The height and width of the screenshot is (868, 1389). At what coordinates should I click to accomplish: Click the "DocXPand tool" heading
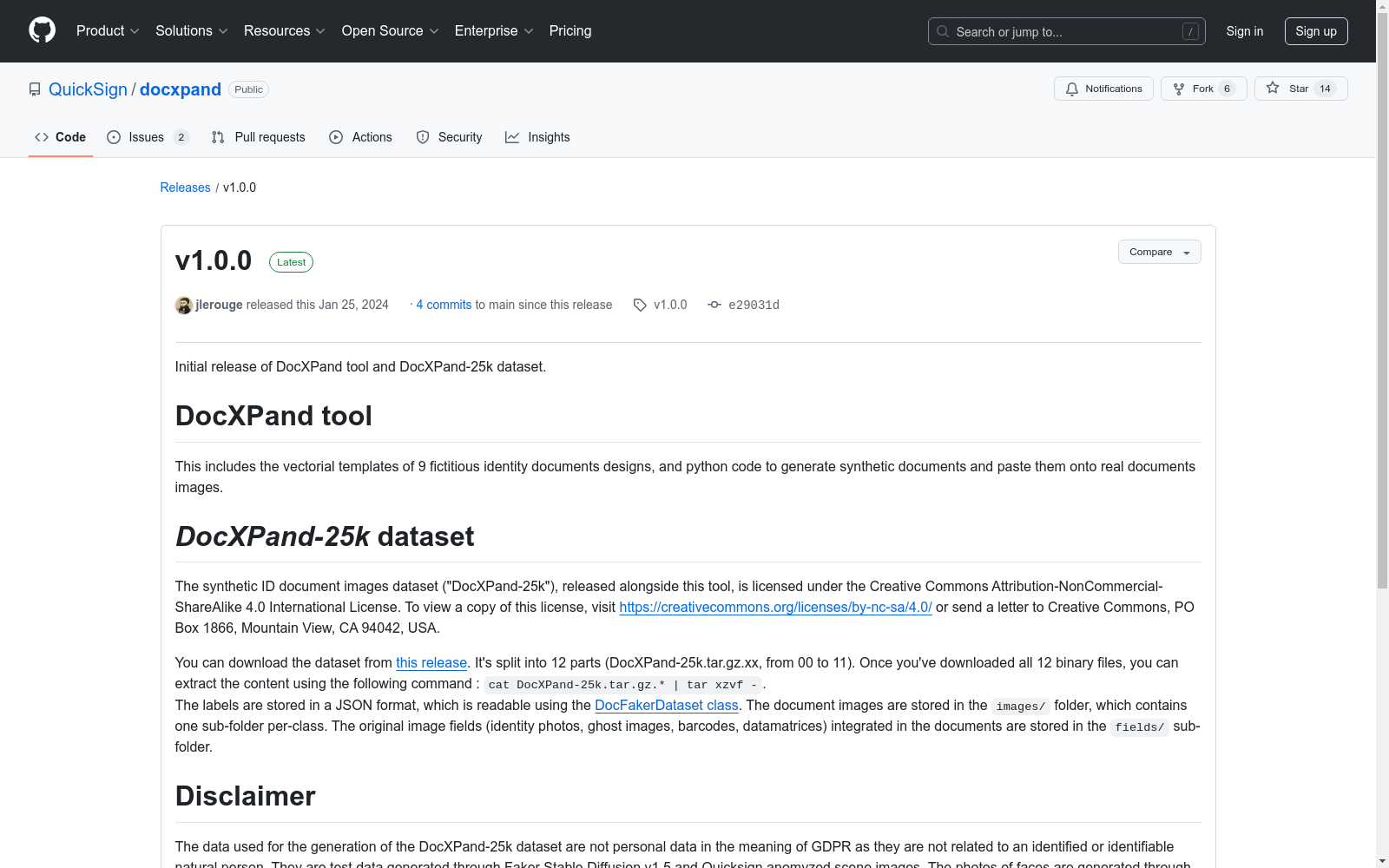point(273,416)
